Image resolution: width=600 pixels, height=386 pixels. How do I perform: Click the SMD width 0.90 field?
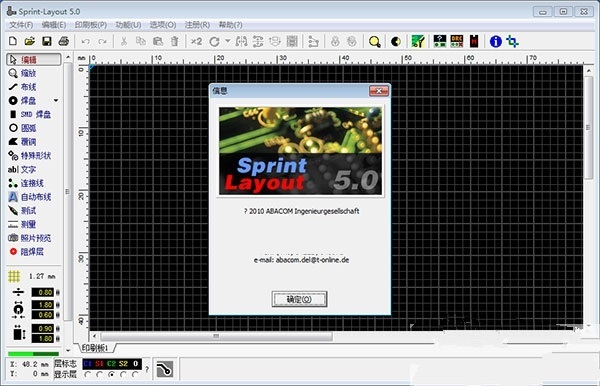[x=43, y=329]
